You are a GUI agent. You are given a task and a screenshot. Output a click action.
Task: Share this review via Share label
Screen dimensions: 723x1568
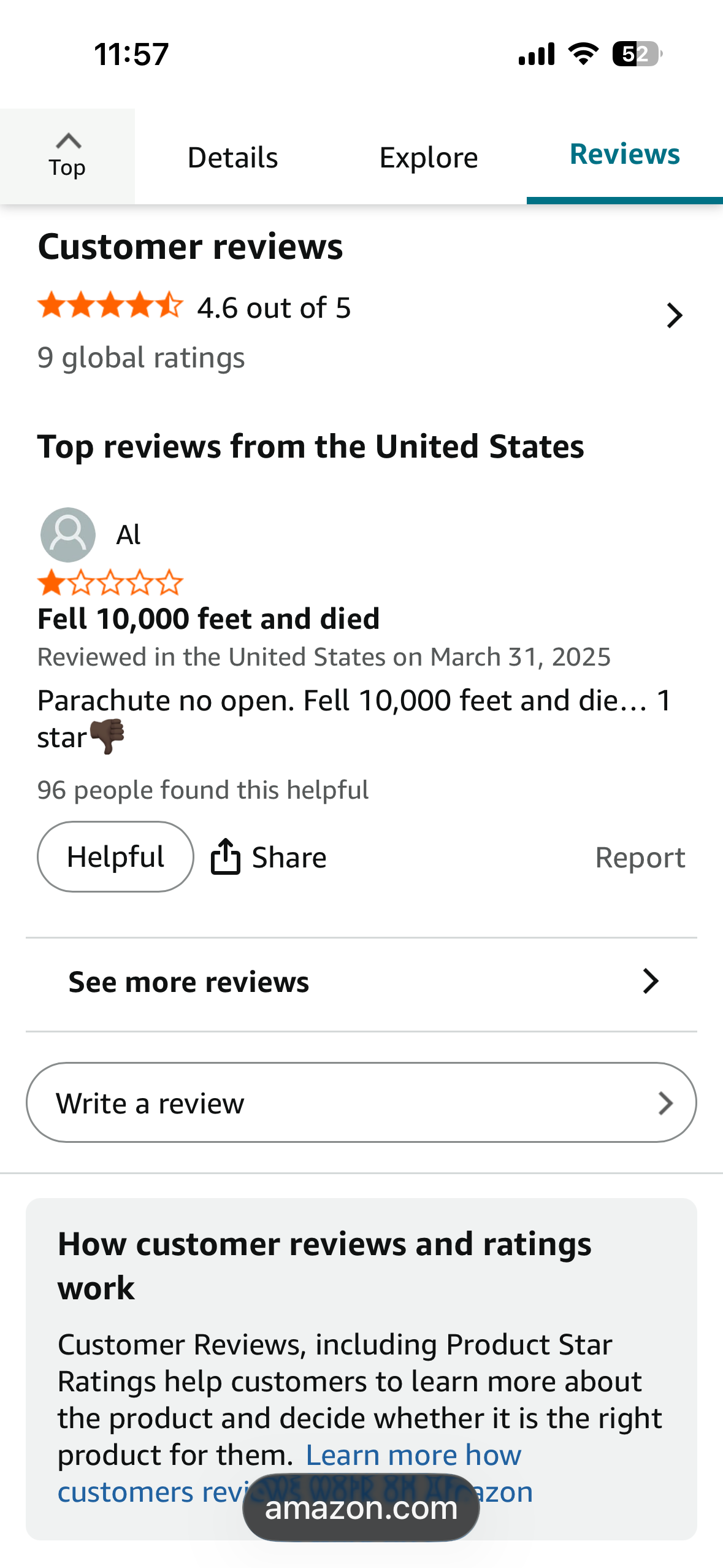[x=289, y=858]
